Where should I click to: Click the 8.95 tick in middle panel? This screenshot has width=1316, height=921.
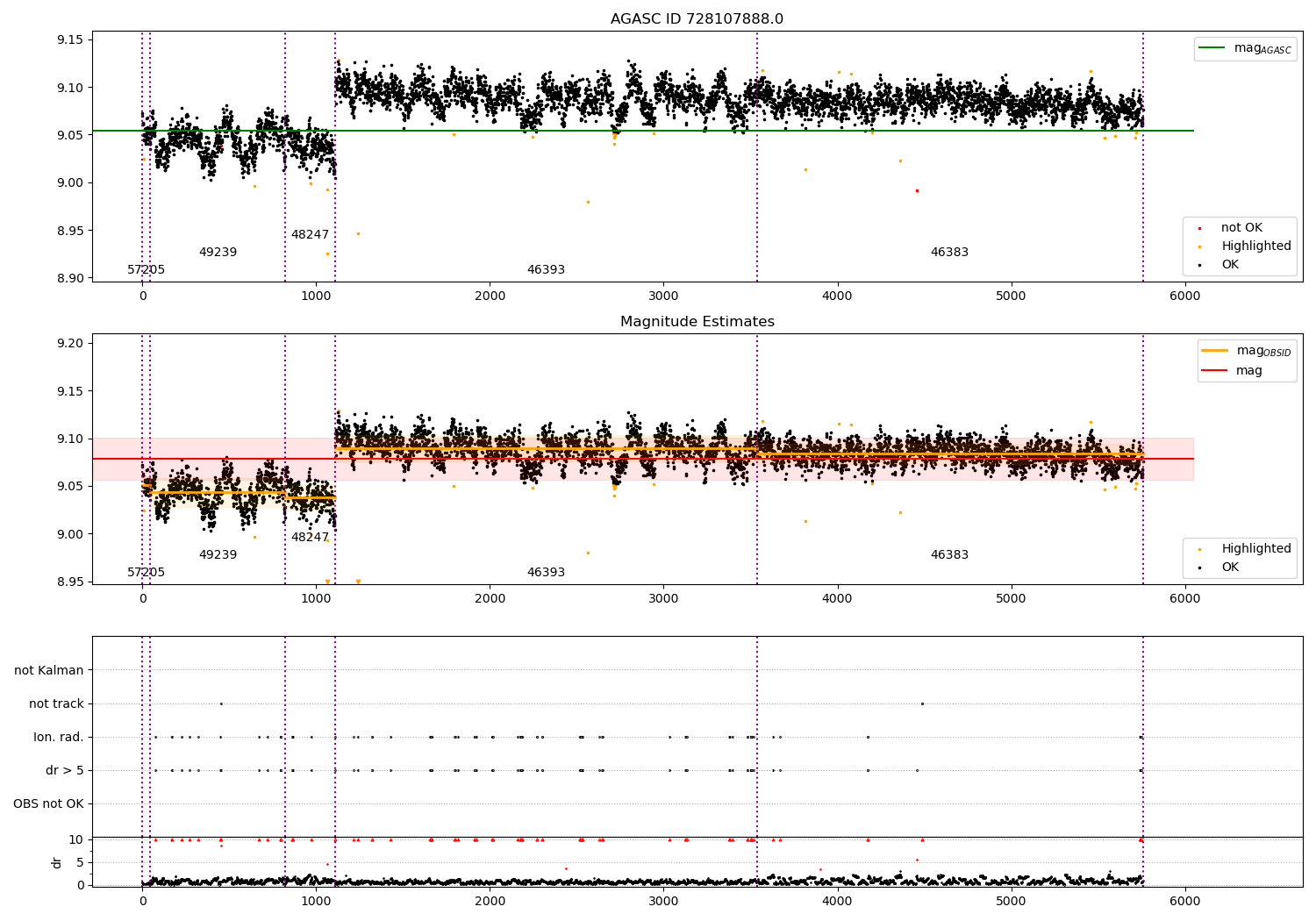[70, 582]
